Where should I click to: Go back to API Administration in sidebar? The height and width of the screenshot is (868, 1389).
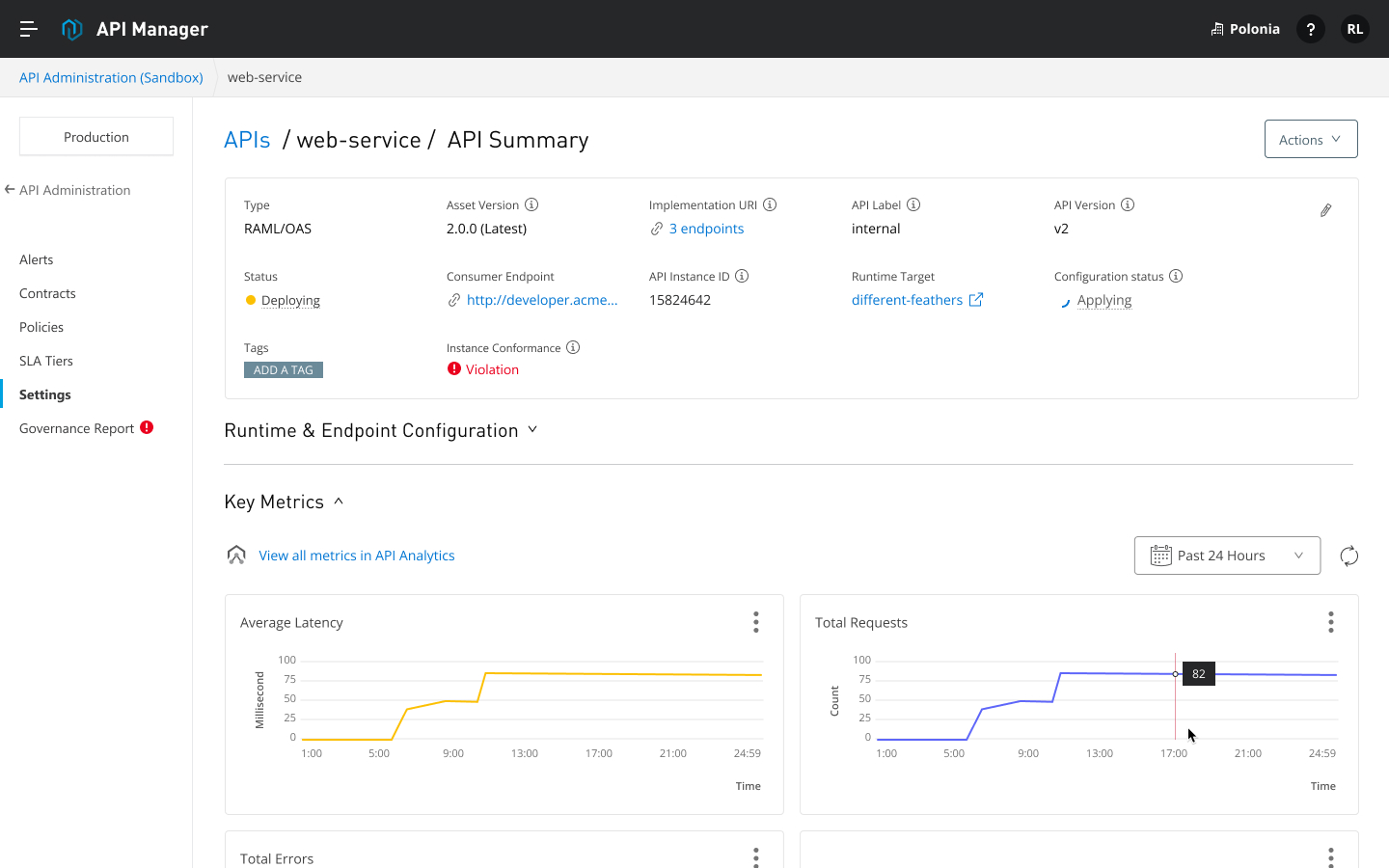(x=68, y=190)
